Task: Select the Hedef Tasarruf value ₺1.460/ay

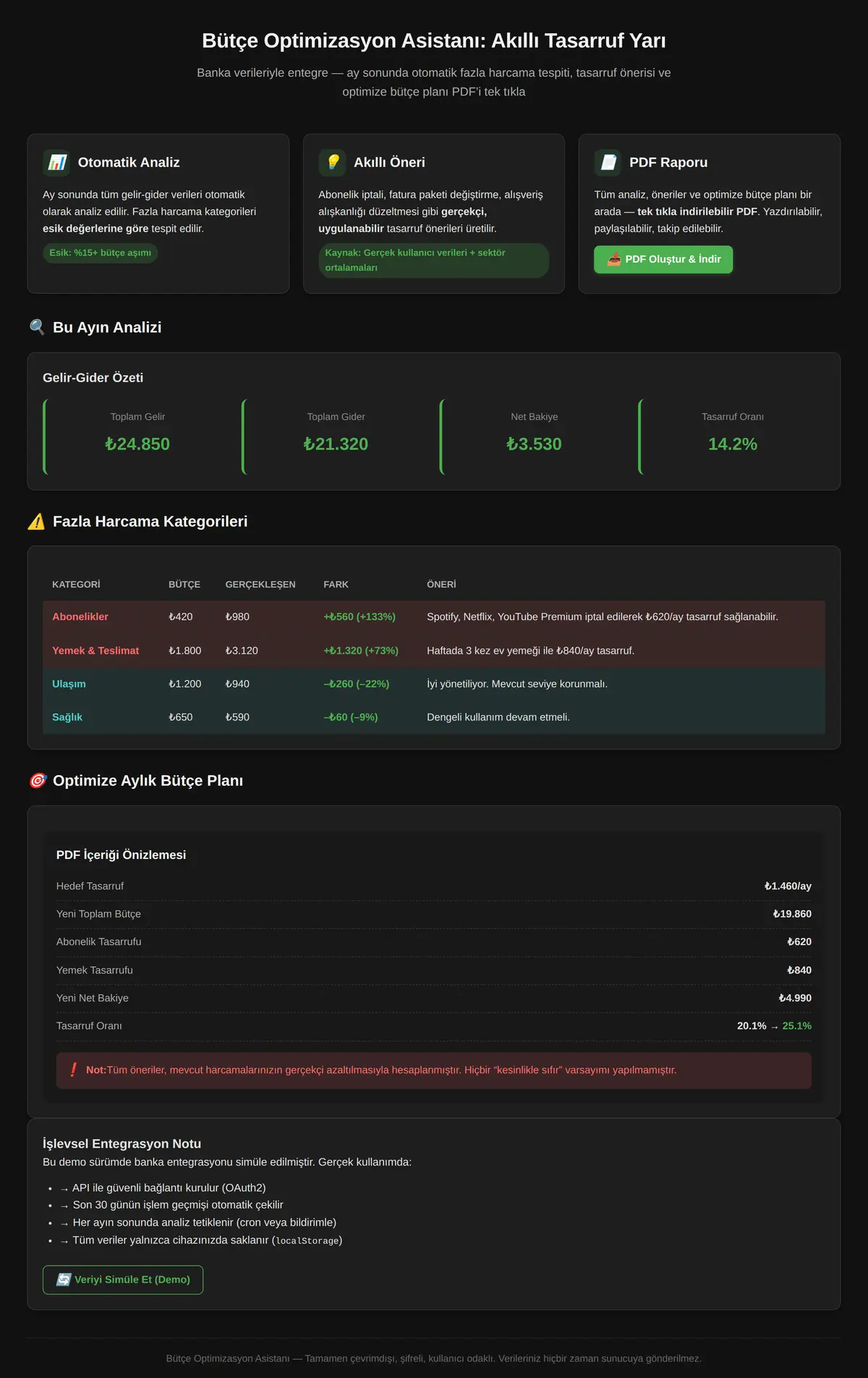Action: pyautogui.click(x=788, y=886)
